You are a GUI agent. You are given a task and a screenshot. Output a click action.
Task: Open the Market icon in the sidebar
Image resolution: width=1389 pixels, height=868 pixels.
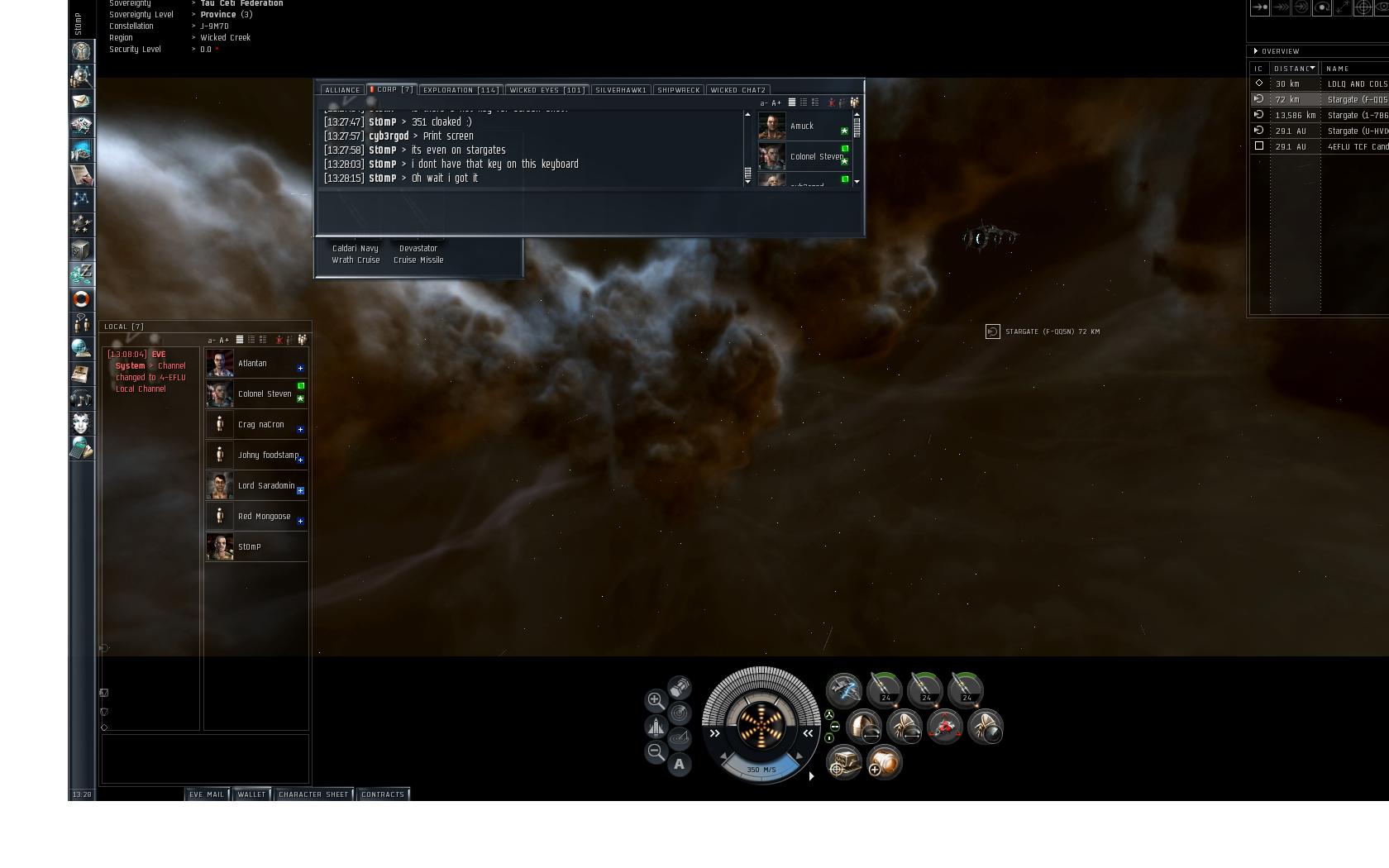point(81,150)
